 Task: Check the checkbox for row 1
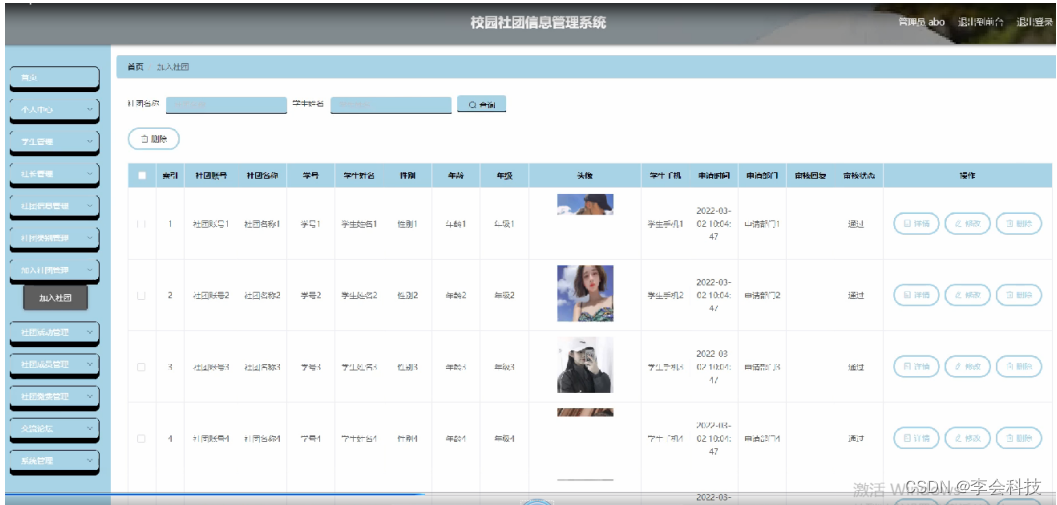click(142, 223)
